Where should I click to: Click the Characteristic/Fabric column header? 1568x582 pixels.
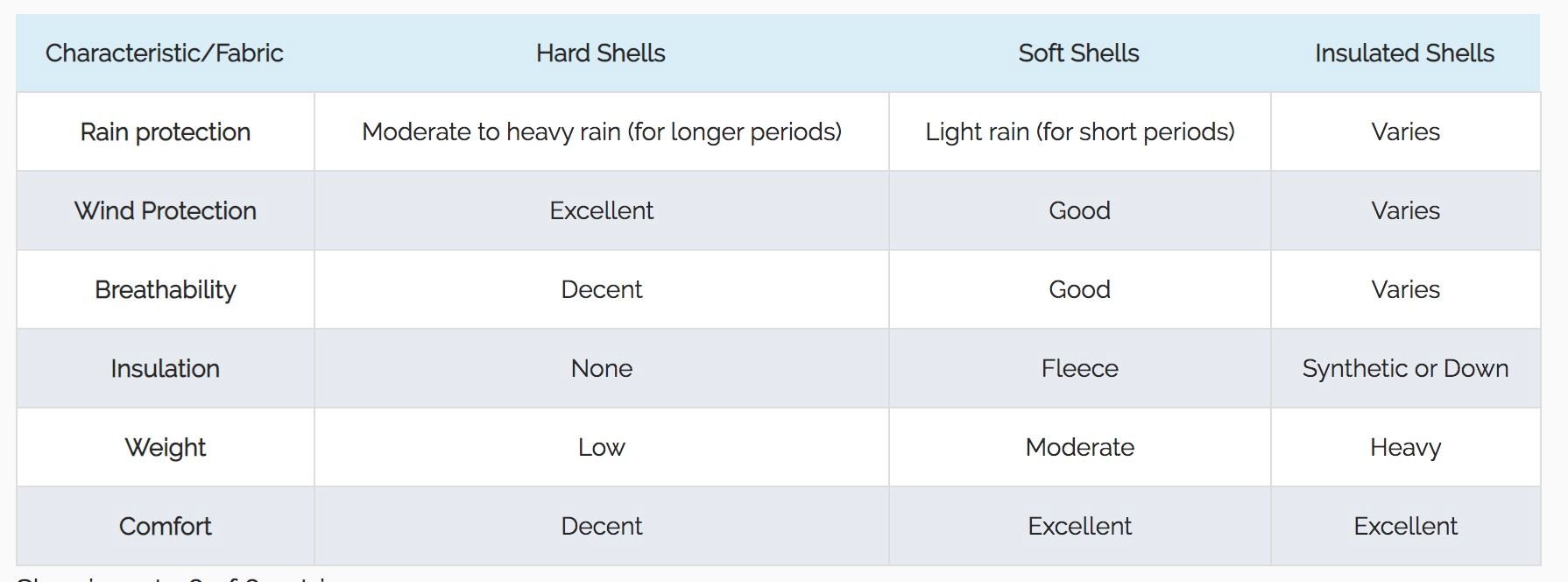(x=165, y=53)
